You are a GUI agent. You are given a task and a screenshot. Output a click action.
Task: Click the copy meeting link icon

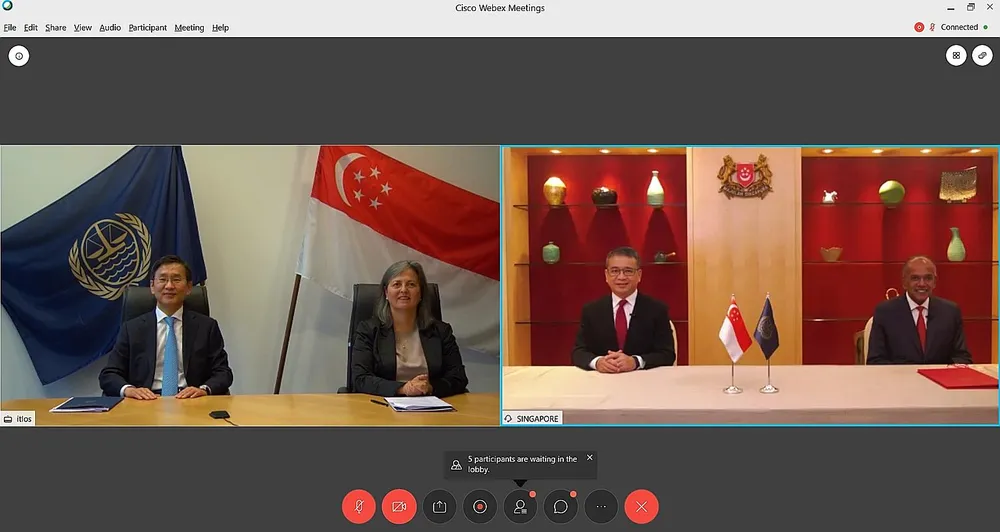tap(982, 56)
